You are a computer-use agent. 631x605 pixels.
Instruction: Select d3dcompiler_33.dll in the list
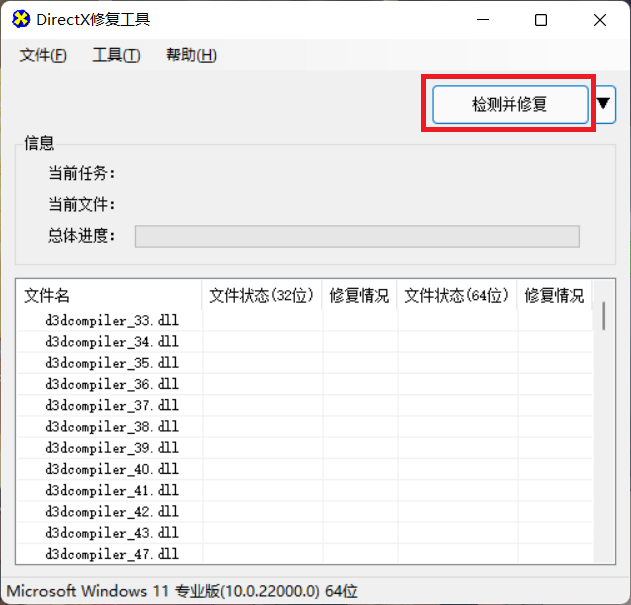112,321
